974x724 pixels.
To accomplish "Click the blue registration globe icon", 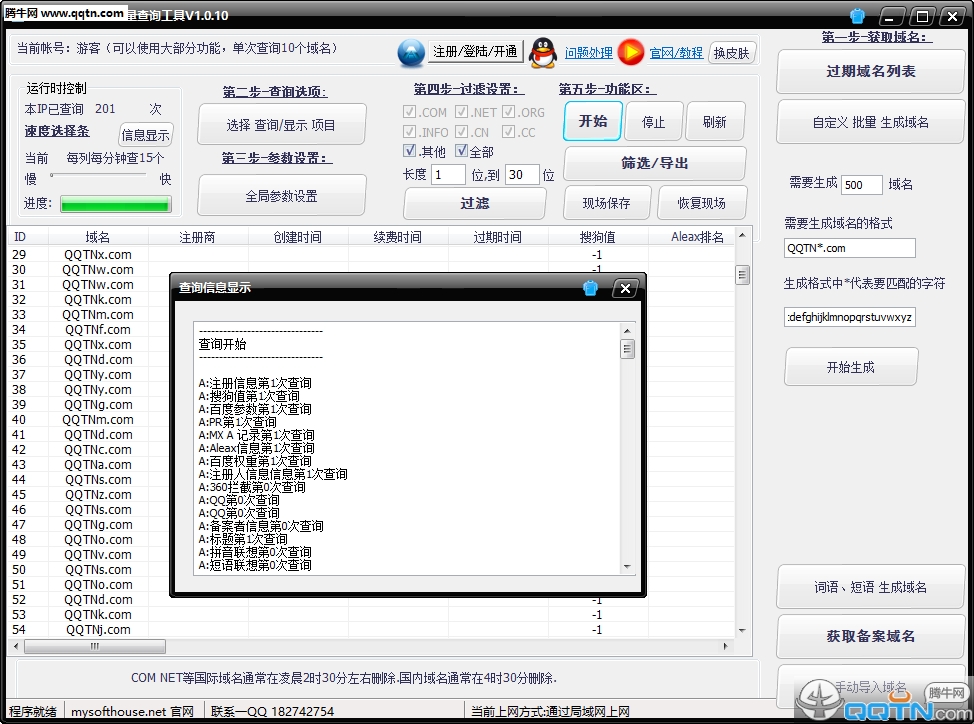I will click(411, 52).
